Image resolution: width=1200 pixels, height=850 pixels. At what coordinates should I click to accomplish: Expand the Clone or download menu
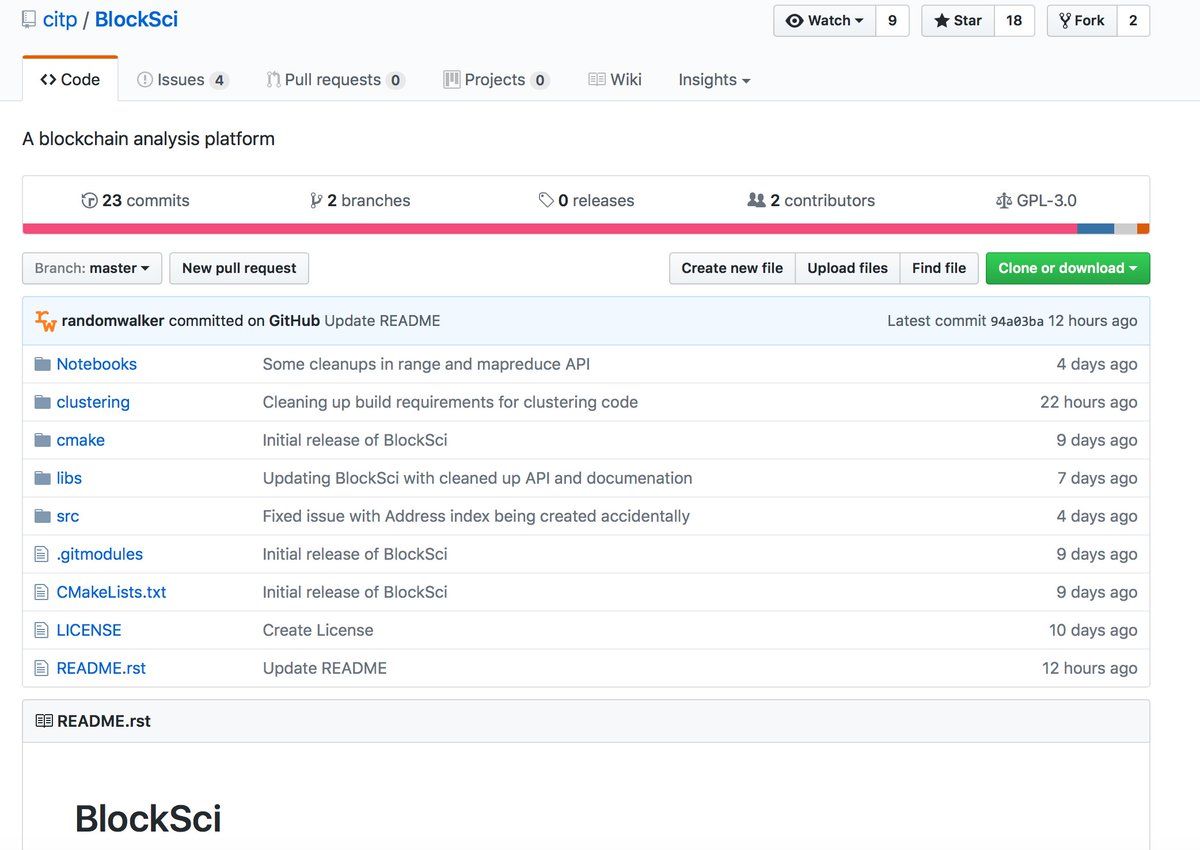[1068, 268]
